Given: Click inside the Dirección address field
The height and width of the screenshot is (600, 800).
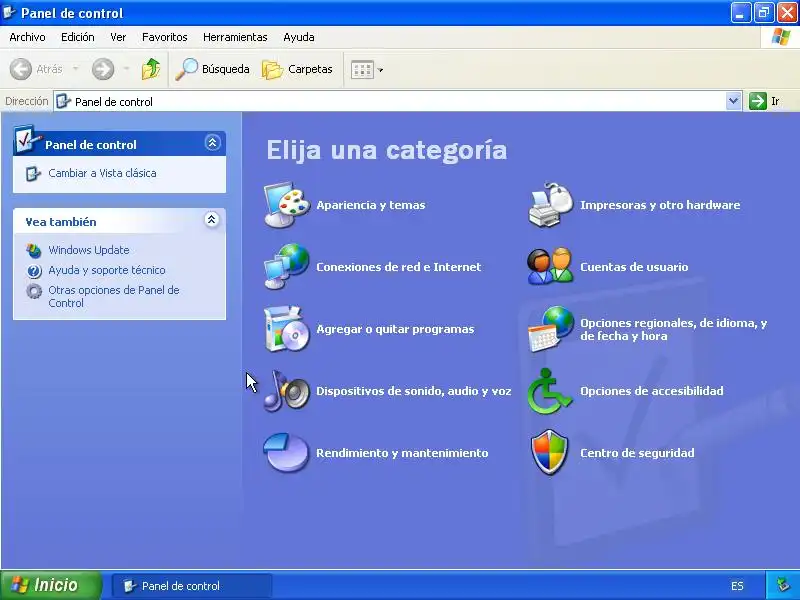Looking at the screenshot, I should [390, 101].
